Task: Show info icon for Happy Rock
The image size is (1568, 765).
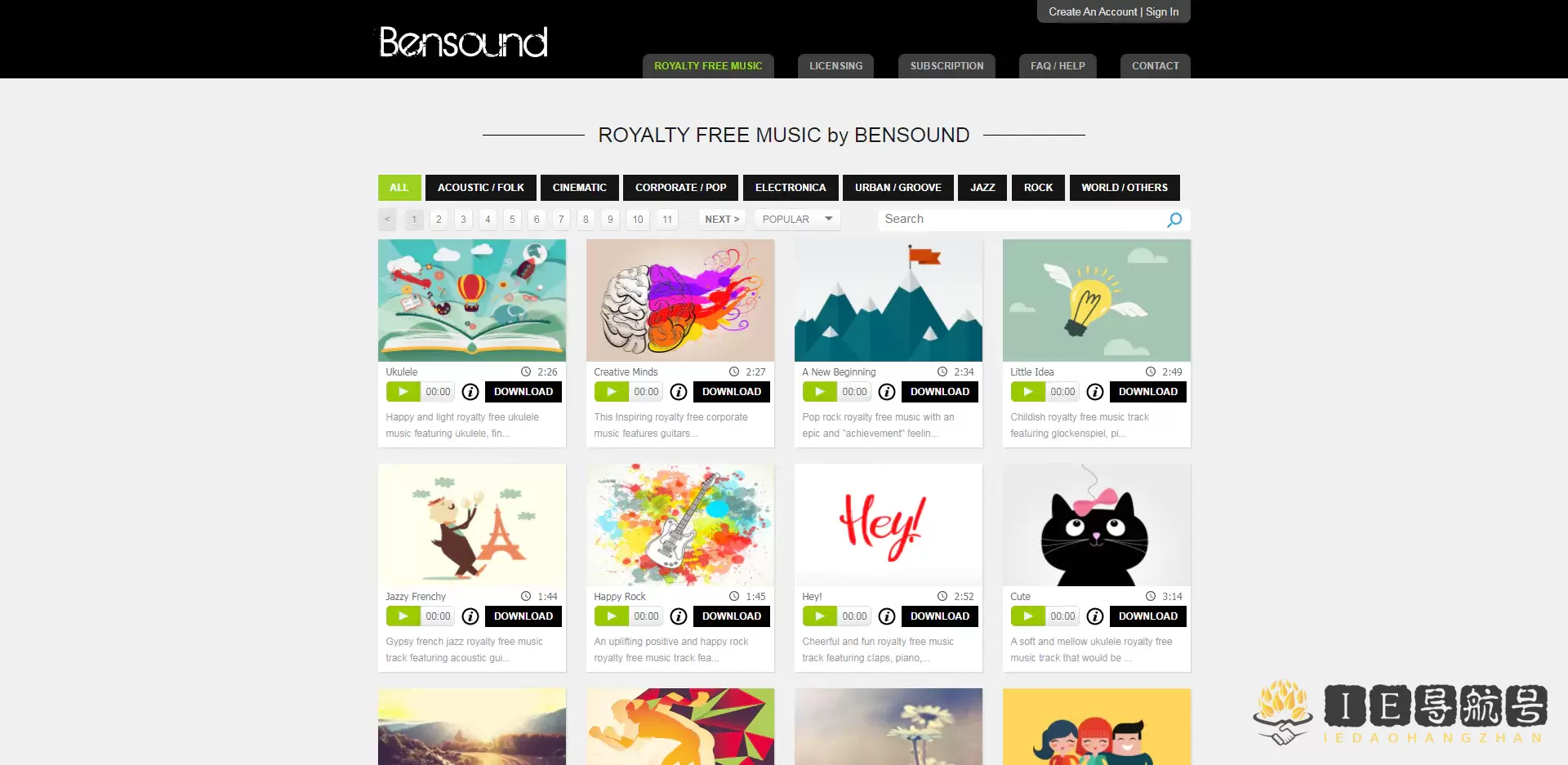Action: pos(679,616)
